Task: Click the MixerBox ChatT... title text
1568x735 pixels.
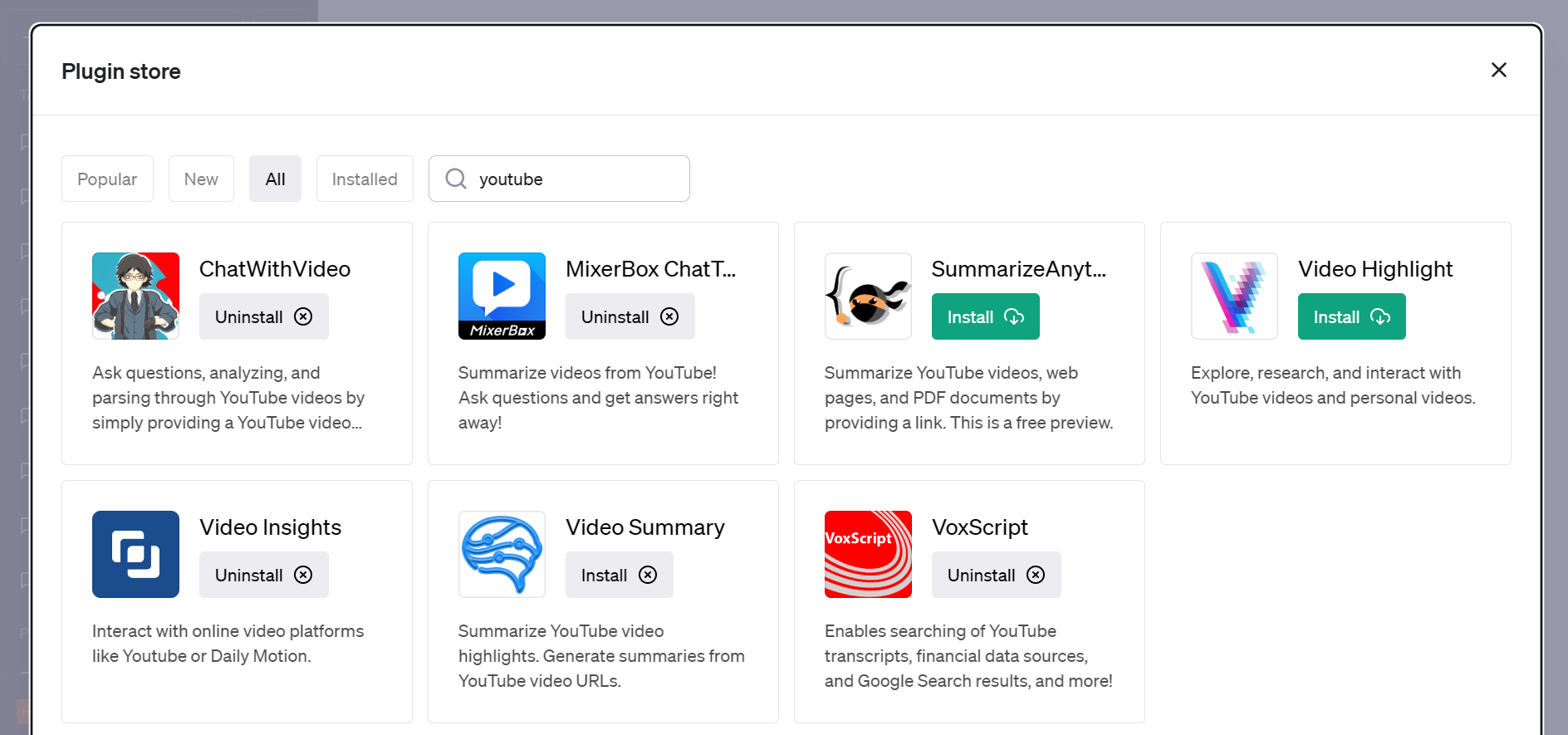Action: coord(651,269)
